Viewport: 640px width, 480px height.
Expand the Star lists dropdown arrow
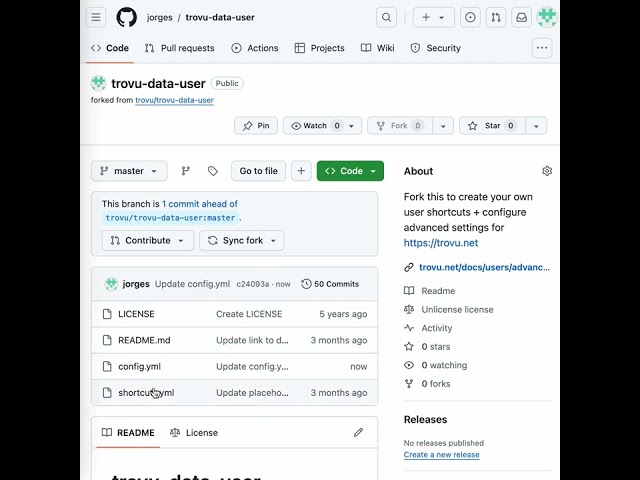point(536,126)
